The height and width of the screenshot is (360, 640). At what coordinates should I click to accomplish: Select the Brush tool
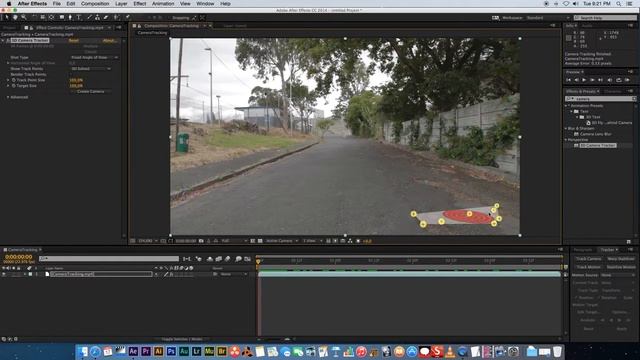[x=89, y=18]
